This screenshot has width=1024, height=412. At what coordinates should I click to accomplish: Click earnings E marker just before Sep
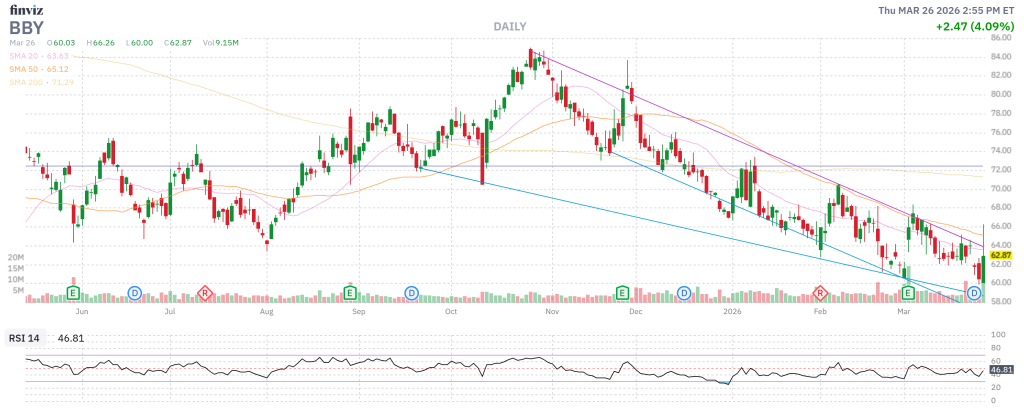click(351, 292)
